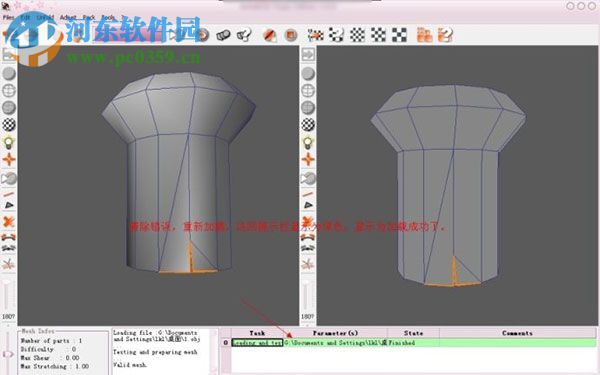This screenshot has height=375, width=600.
Task: Select the edge line tool in right viewport toolbar
Action: coord(308,194)
